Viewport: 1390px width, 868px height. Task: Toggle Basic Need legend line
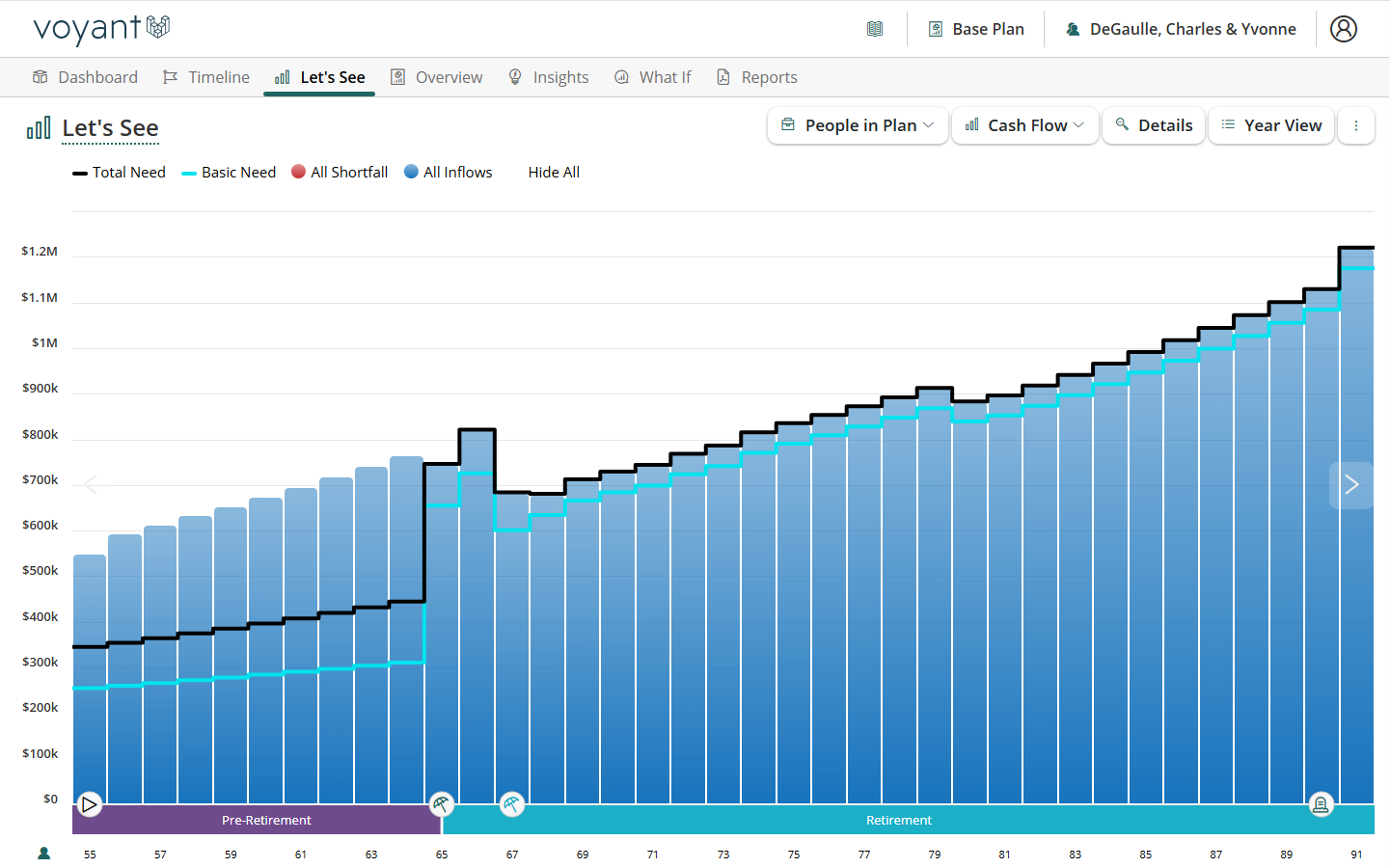(230, 173)
